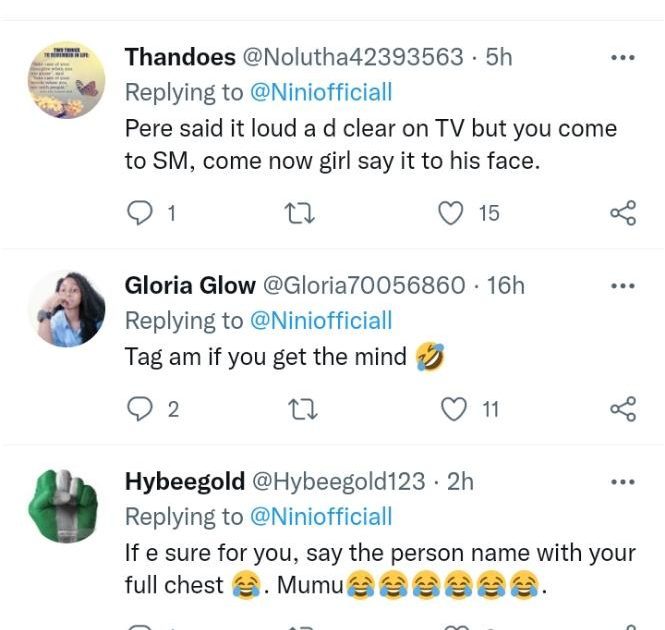Reply to the Thandoes tweet

tap(141, 212)
